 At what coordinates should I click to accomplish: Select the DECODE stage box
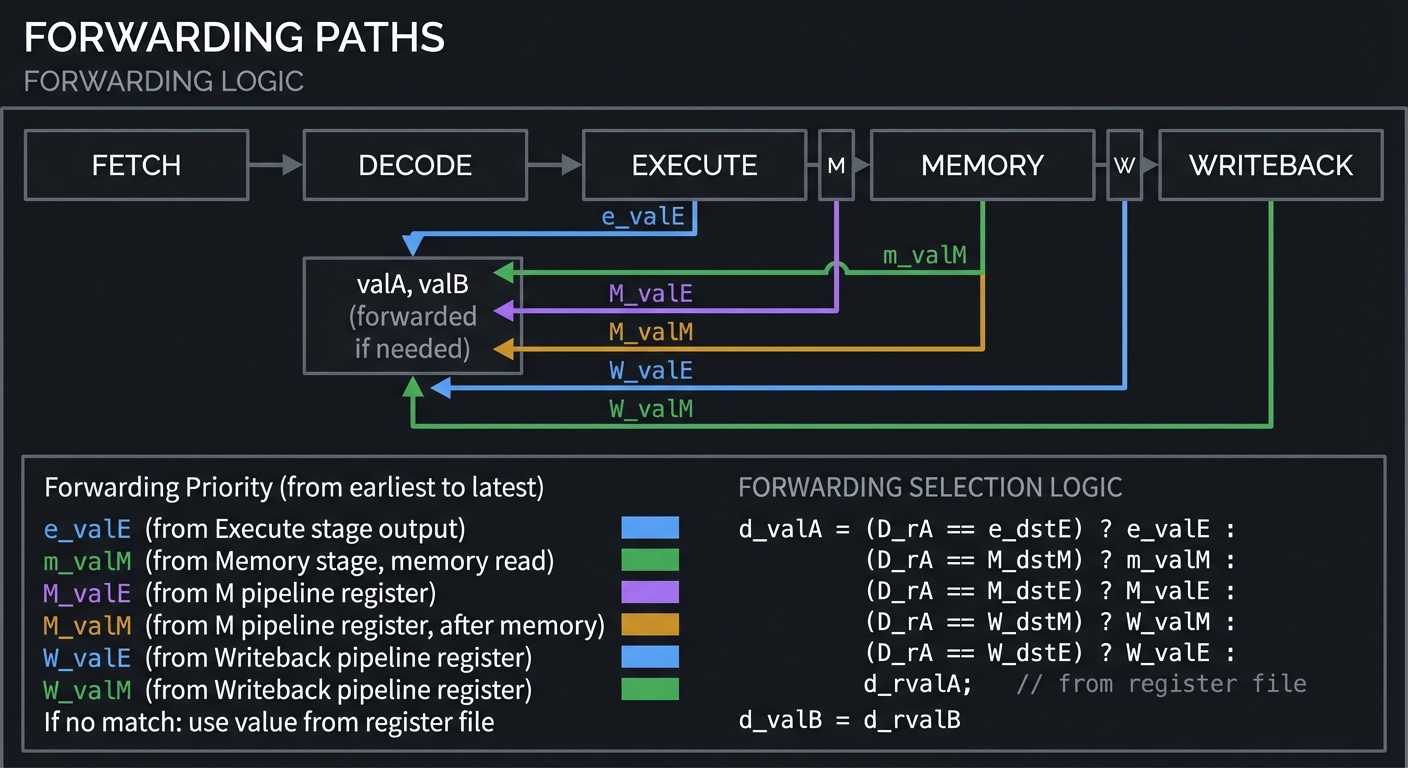pos(415,165)
